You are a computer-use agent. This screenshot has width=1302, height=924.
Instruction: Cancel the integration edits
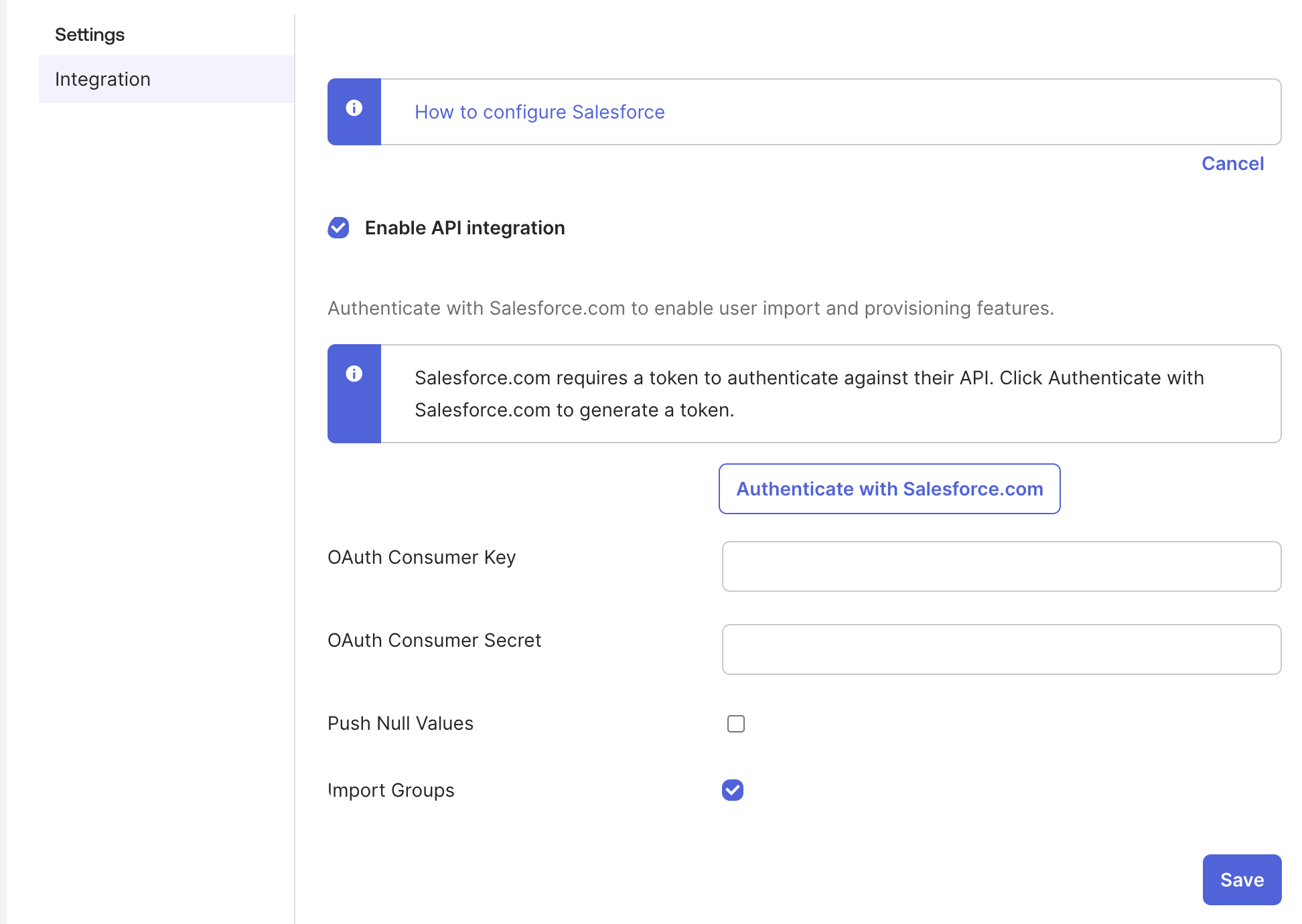[1232, 163]
